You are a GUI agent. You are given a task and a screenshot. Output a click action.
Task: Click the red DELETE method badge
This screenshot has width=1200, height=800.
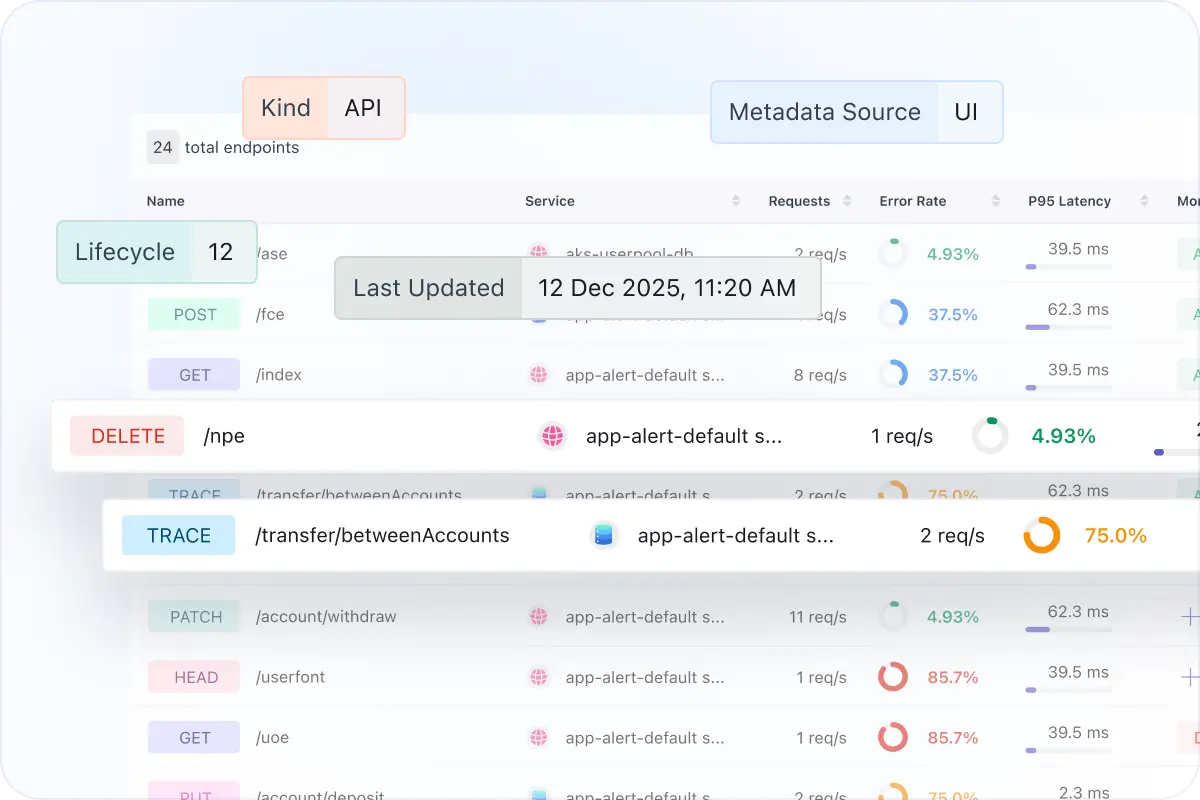tap(128, 436)
